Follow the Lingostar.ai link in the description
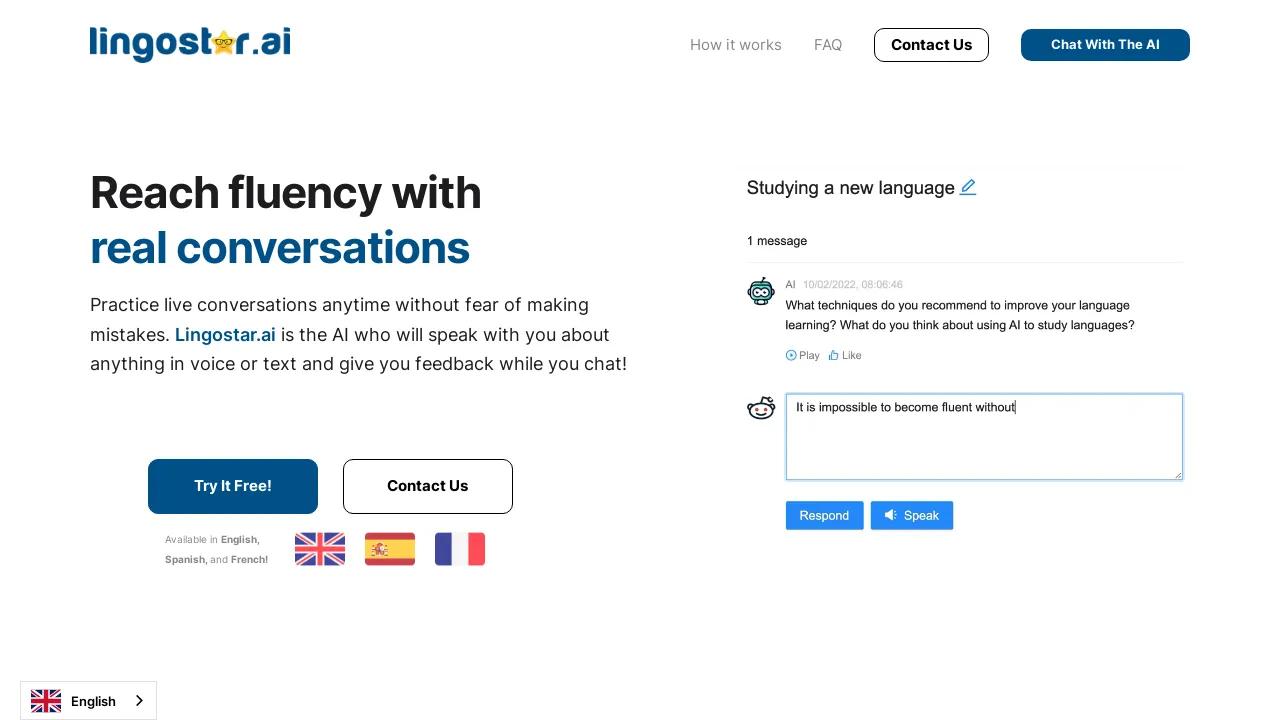1280x720 pixels. [x=225, y=335]
